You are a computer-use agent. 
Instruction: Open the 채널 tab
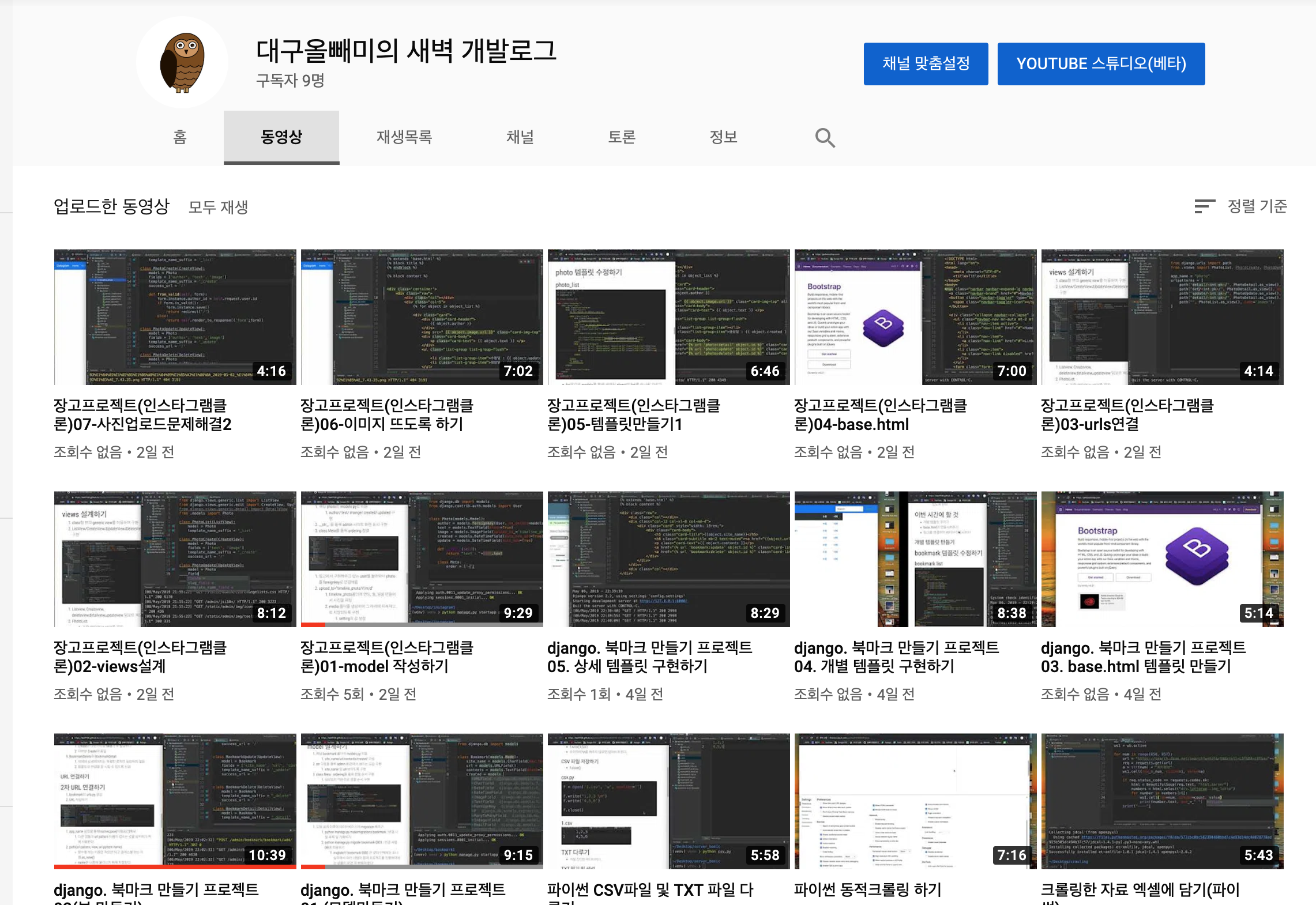tap(520, 137)
